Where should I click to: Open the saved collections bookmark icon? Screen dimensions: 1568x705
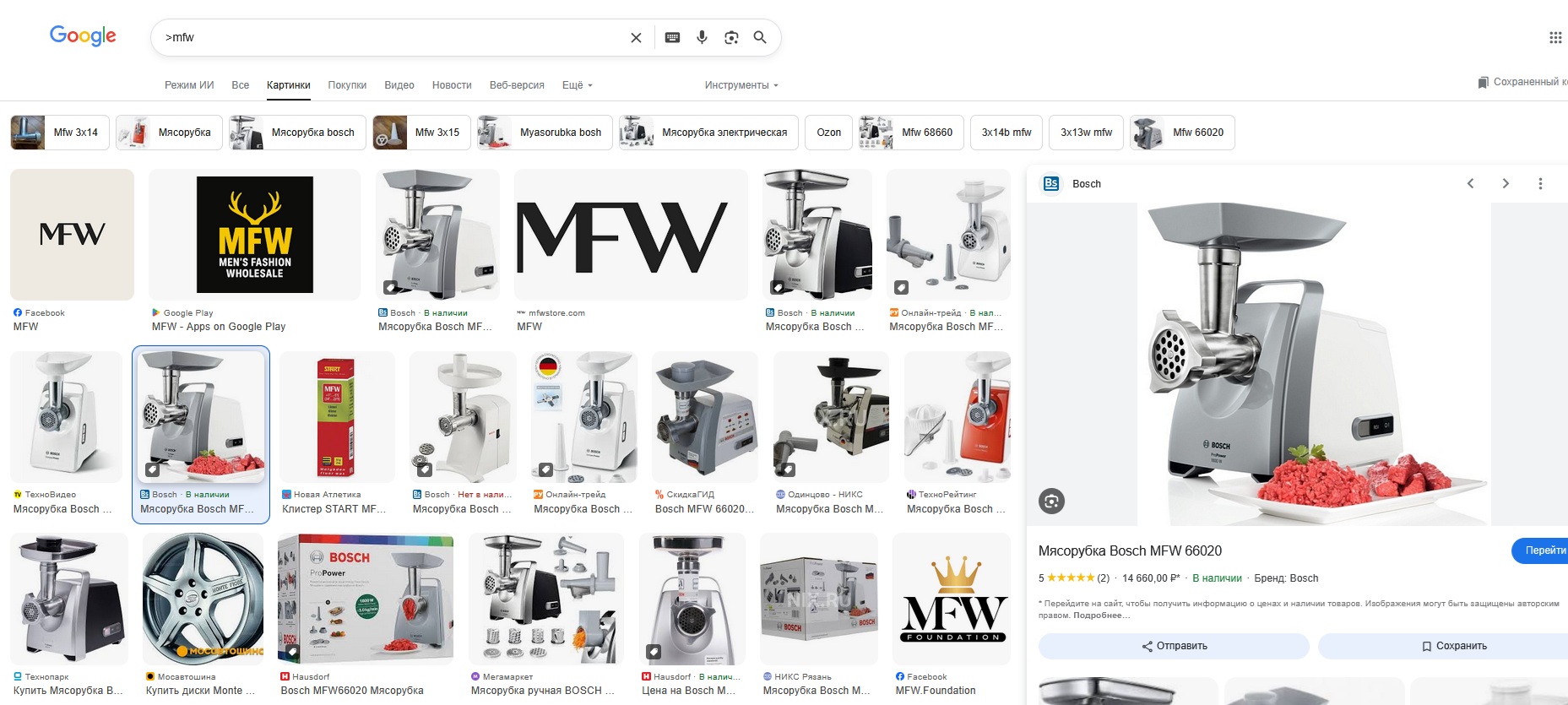pos(1483,82)
